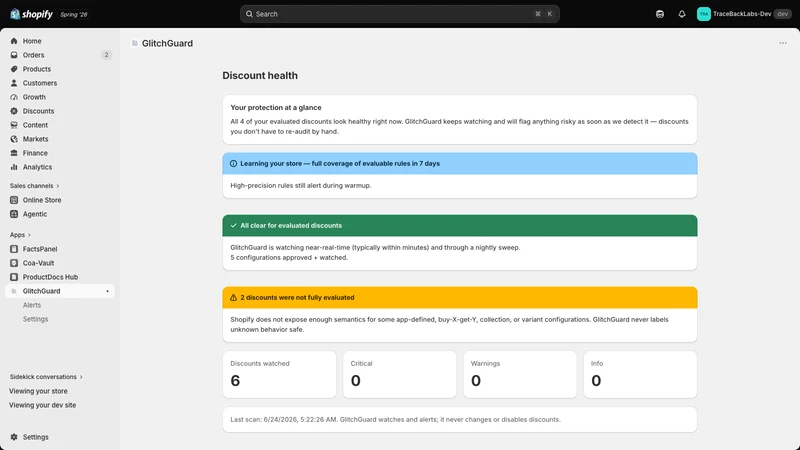
Task: Click the warning triangle icon in yellow banner
Action: (x=233, y=297)
